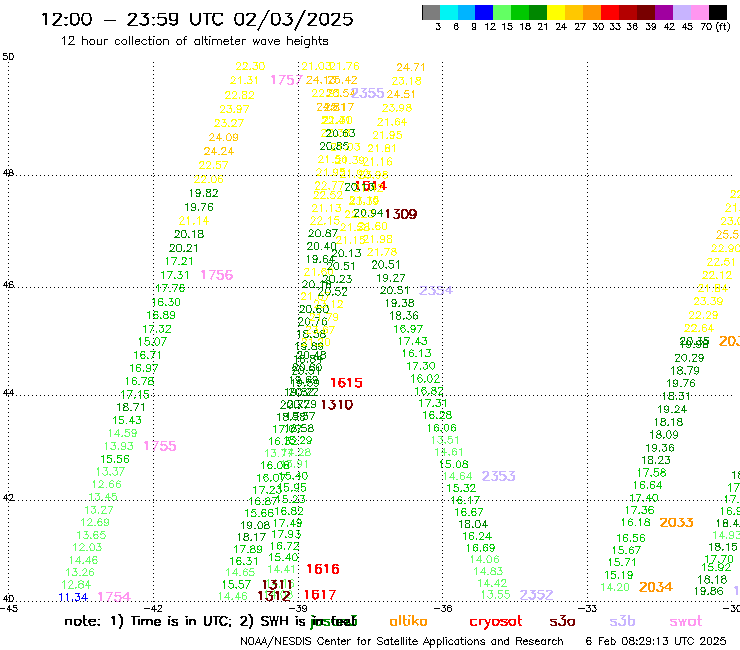The width and height of the screenshot is (740, 650).
Task: Click the title date '02/03/2025'
Action: point(293,19)
